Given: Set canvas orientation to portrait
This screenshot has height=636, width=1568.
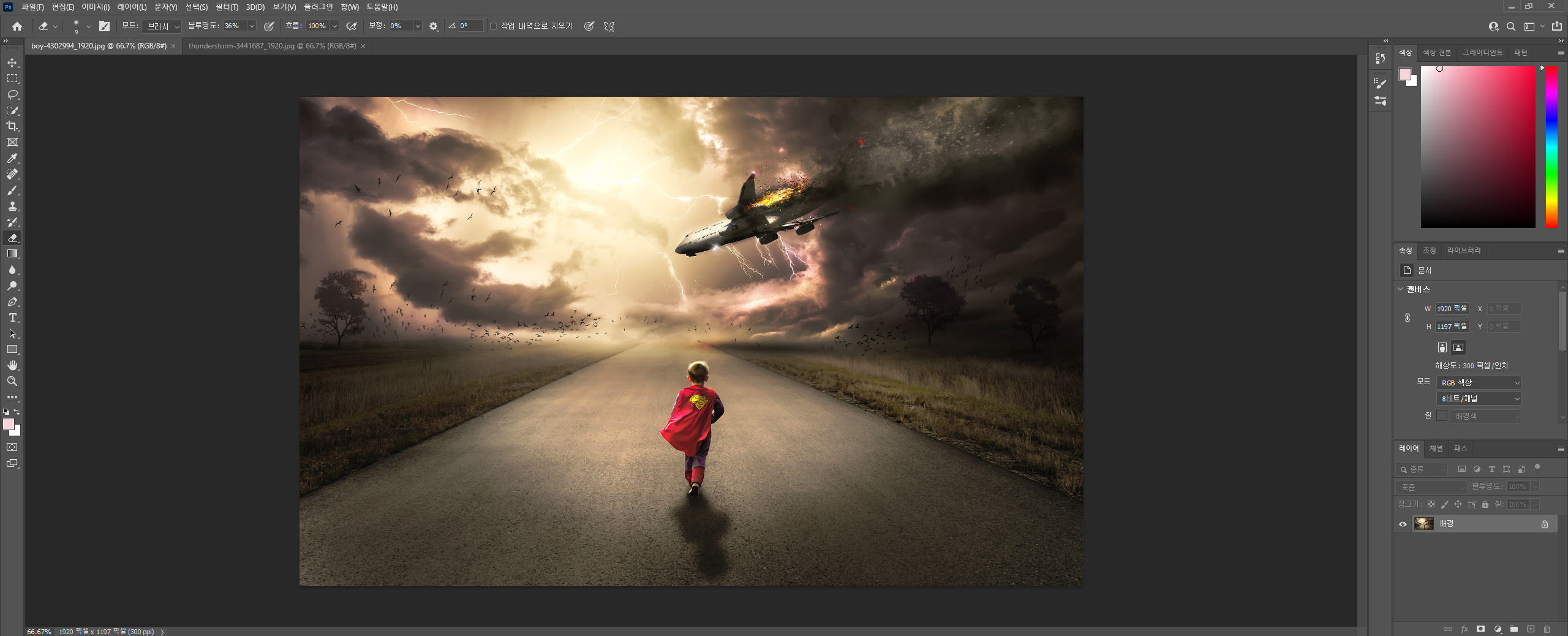Looking at the screenshot, I should tap(1442, 347).
